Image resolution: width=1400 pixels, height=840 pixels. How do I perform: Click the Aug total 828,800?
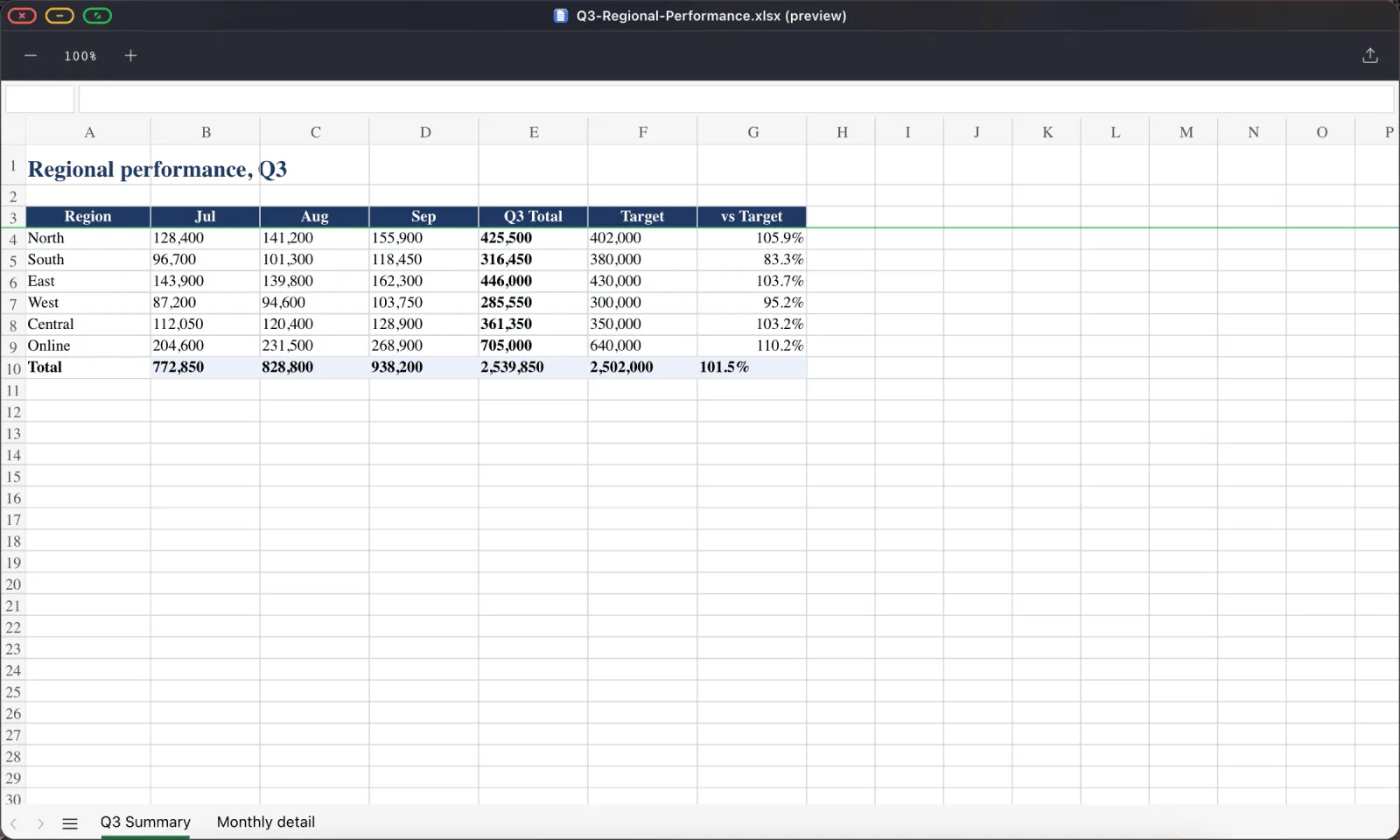point(315,367)
